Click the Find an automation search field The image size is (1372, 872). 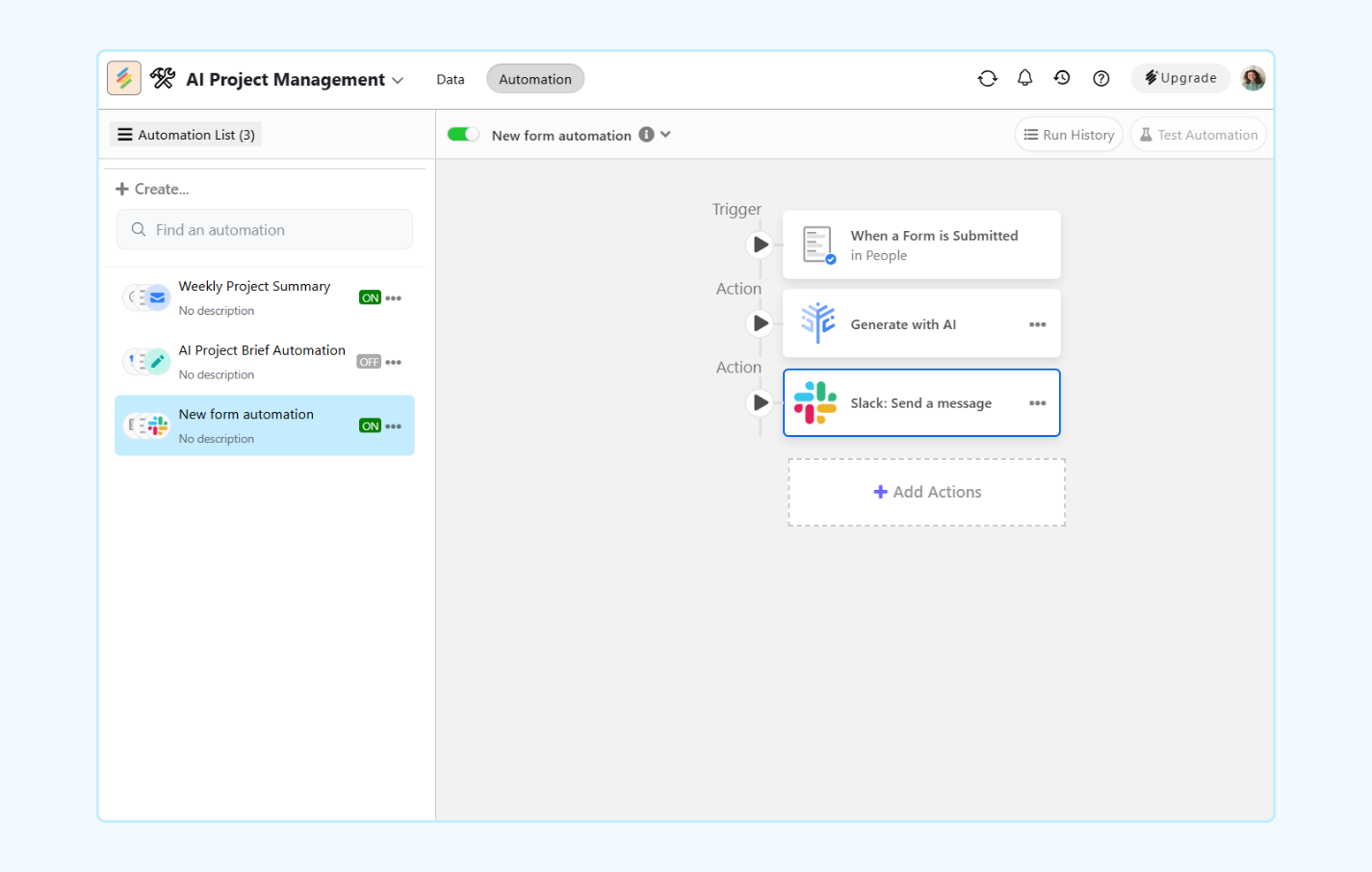coord(265,230)
